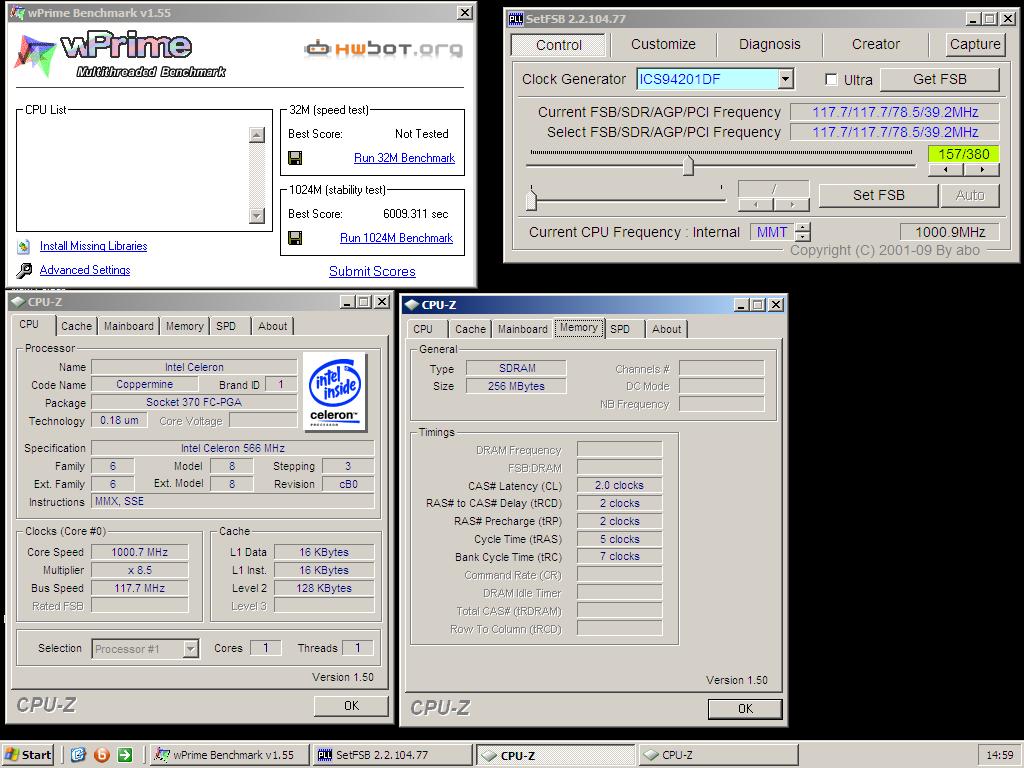This screenshot has width=1024, height=768.
Task: Open the Install Missing Libraries link
Action: point(93,246)
